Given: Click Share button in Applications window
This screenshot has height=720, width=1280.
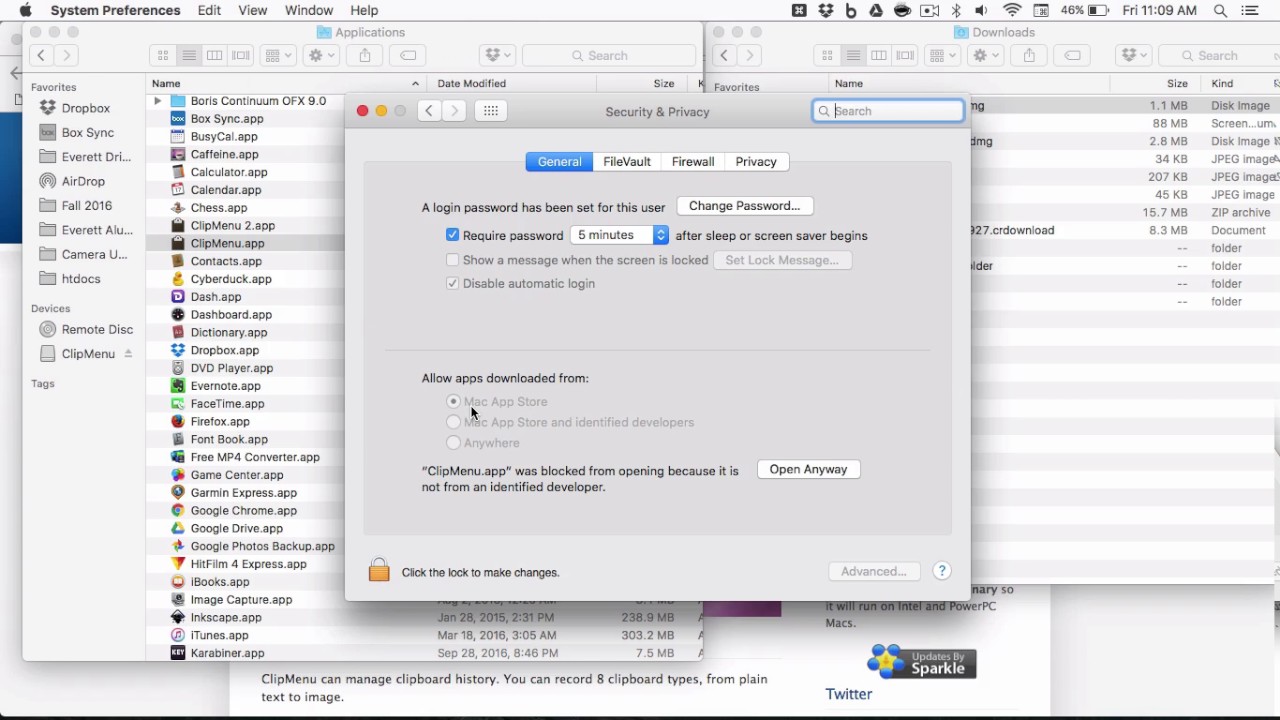Looking at the screenshot, I should coord(365,56).
